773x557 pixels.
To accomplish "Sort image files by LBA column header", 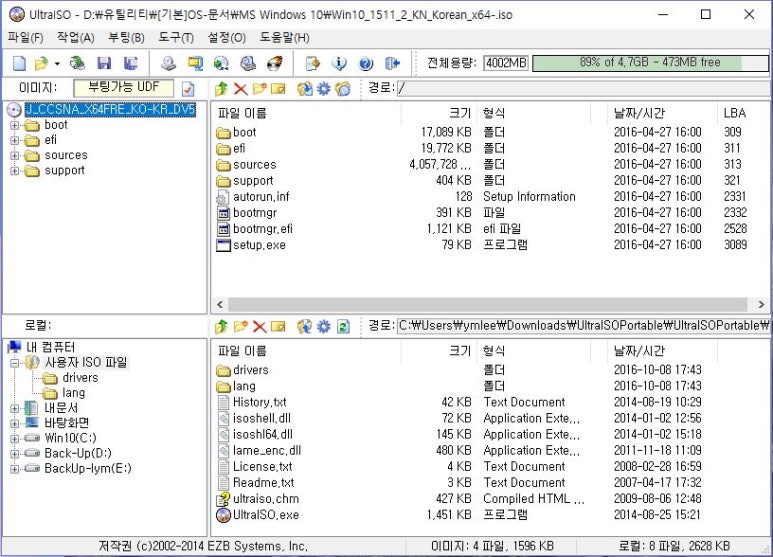I will pyautogui.click(x=735, y=113).
